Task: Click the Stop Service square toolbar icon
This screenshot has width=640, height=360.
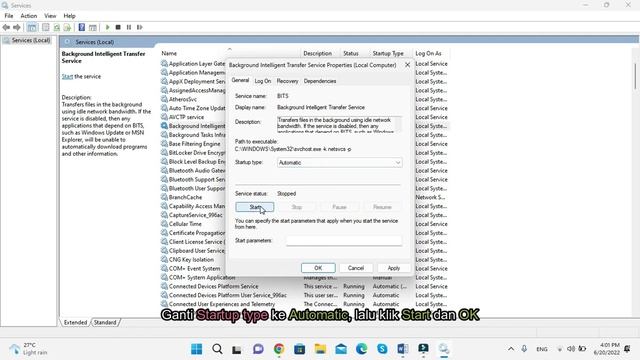Action: click(118, 27)
